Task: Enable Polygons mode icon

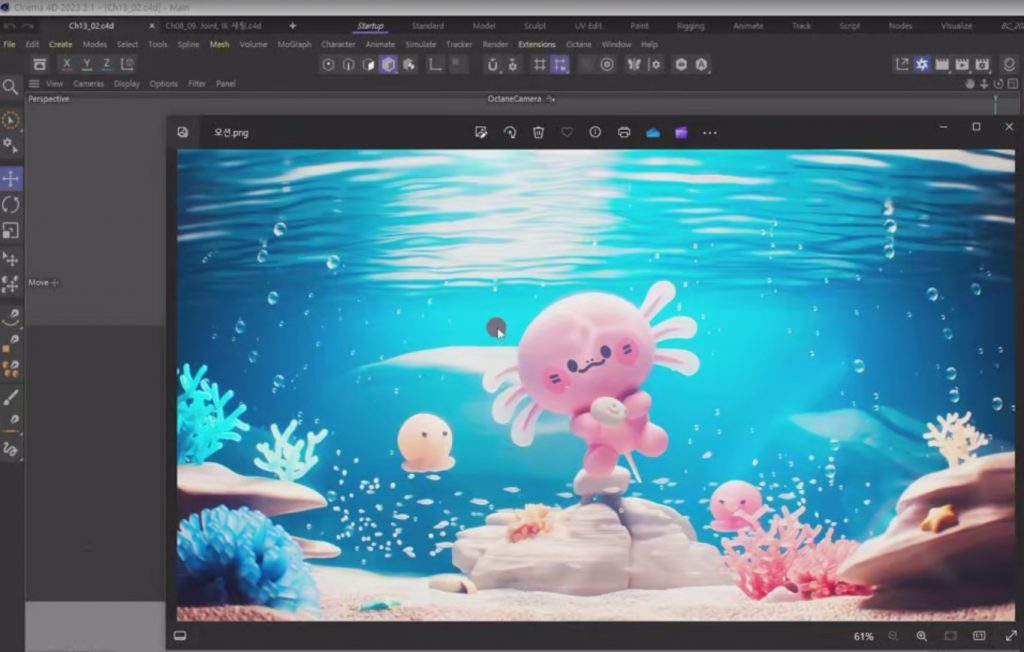Action: click(368, 65)
